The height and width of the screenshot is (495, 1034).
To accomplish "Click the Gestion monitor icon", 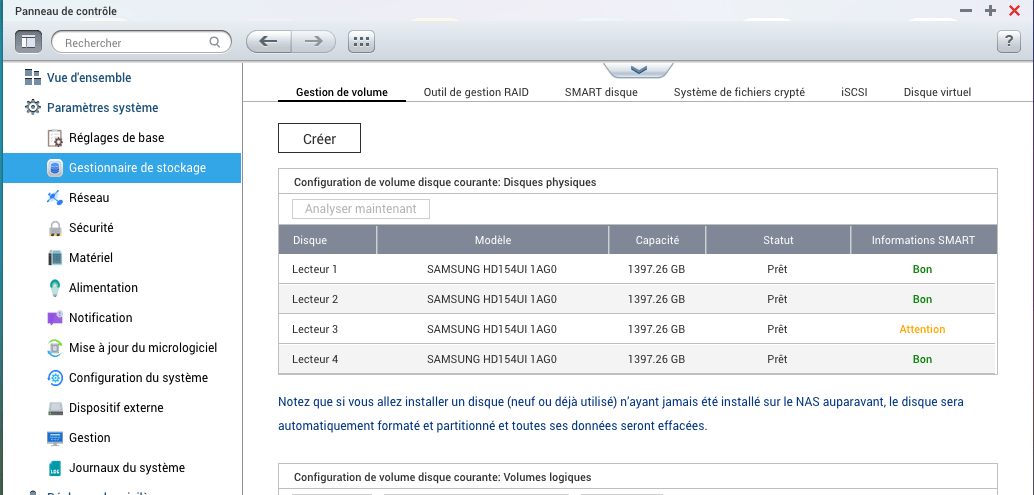I will point(55,438).
